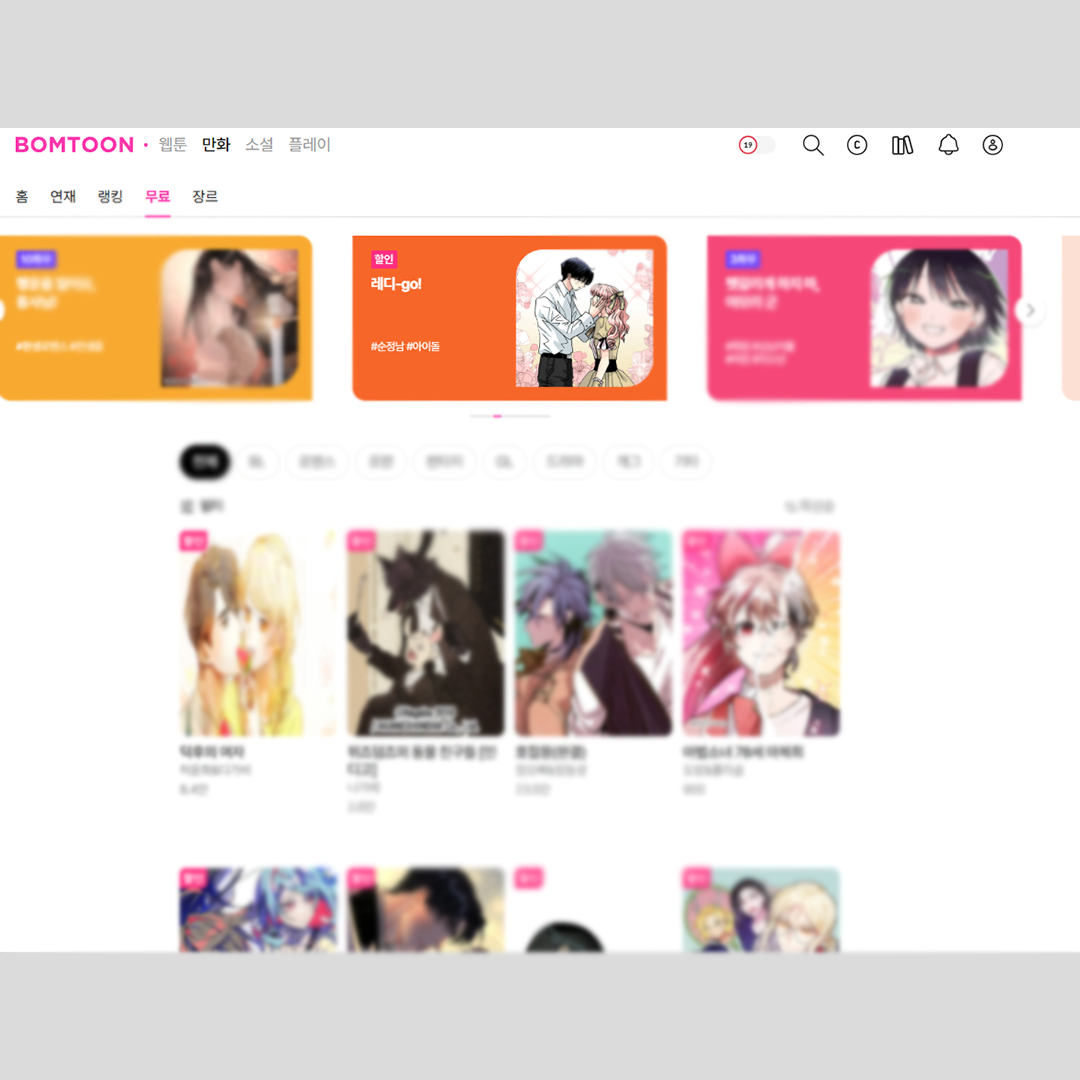Open the yellow banner on the left
The width and height of the screenshot is (1080, 1080).
(156, 318)
